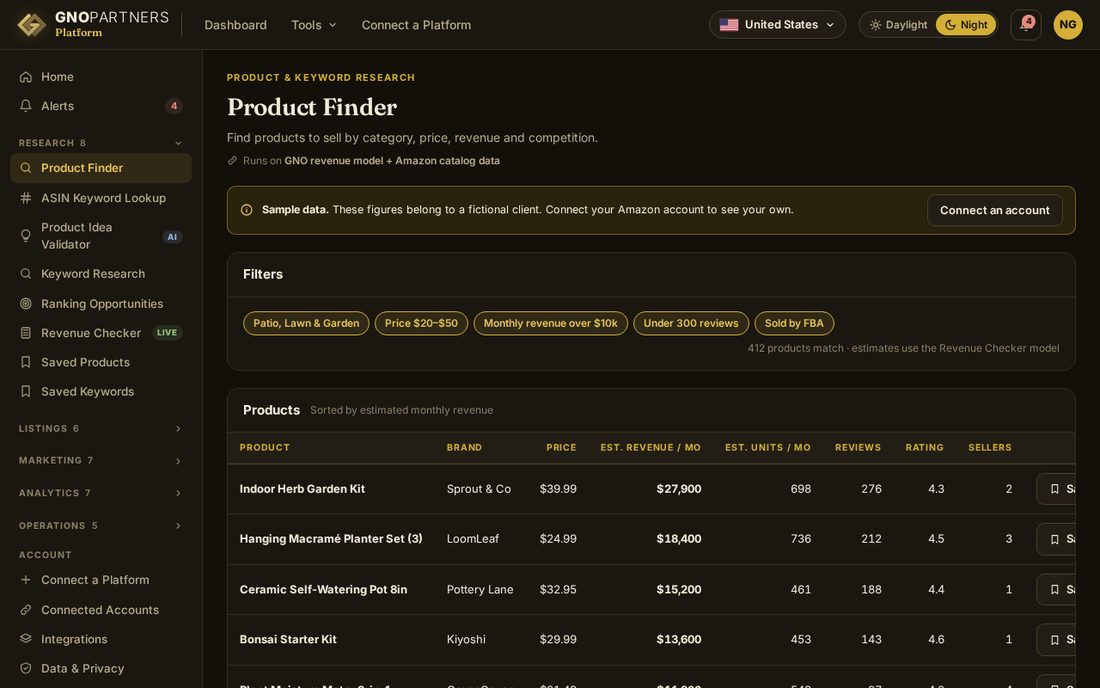Image resolution: width=1100 pixels, height=688 pixels.
Task: Click the United States flag icon
Action: pos(729,25)
